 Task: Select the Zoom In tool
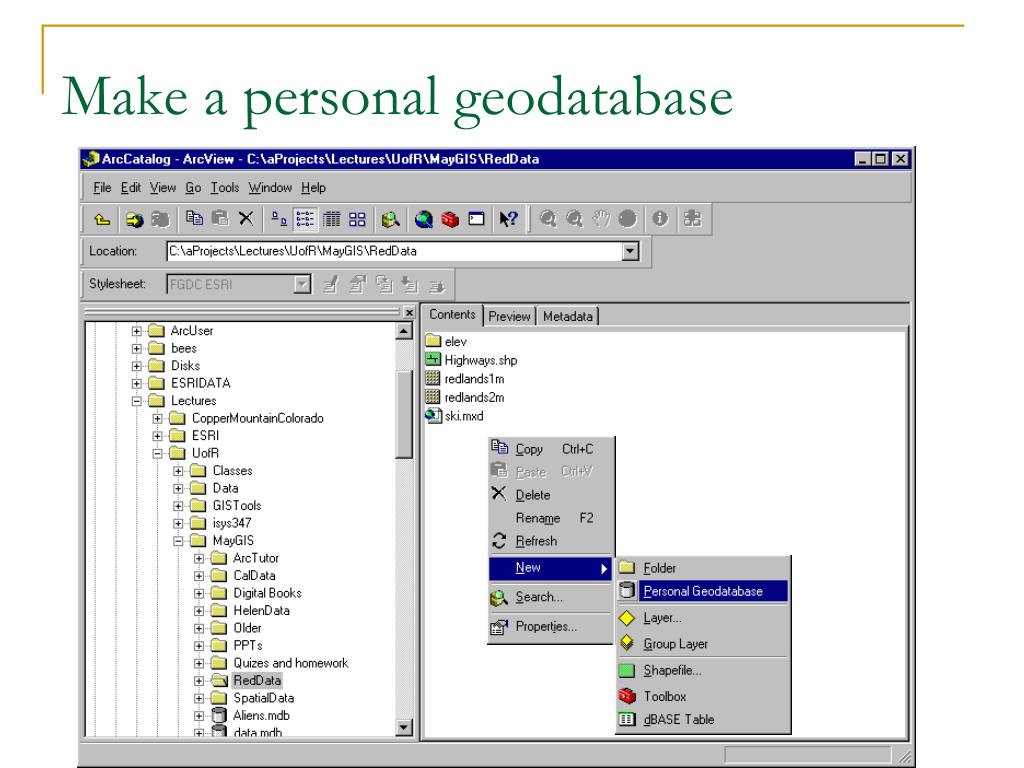tap(548, 219)
